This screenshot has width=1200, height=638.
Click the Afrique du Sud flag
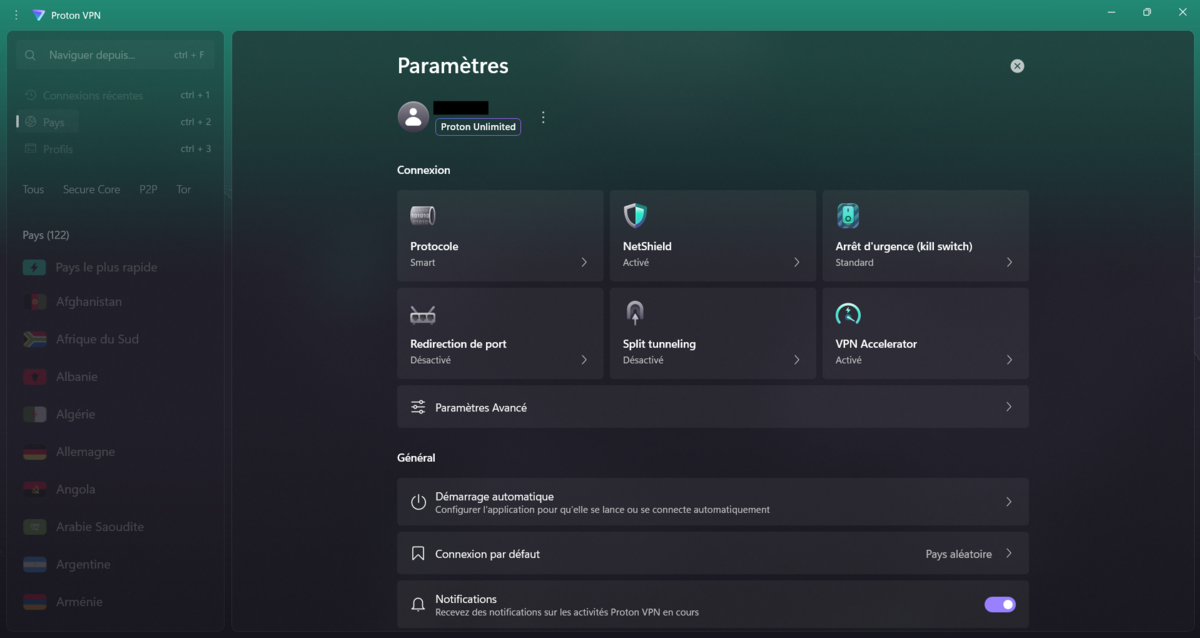35,339
